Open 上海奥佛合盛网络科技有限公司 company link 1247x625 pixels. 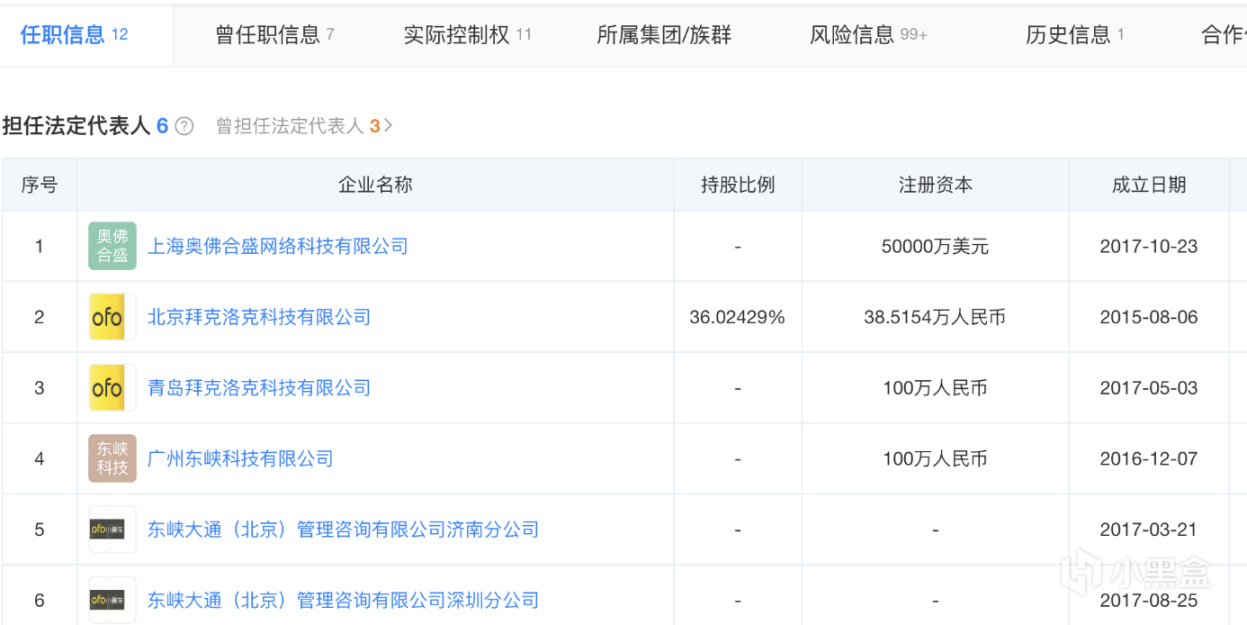point(278,246)
